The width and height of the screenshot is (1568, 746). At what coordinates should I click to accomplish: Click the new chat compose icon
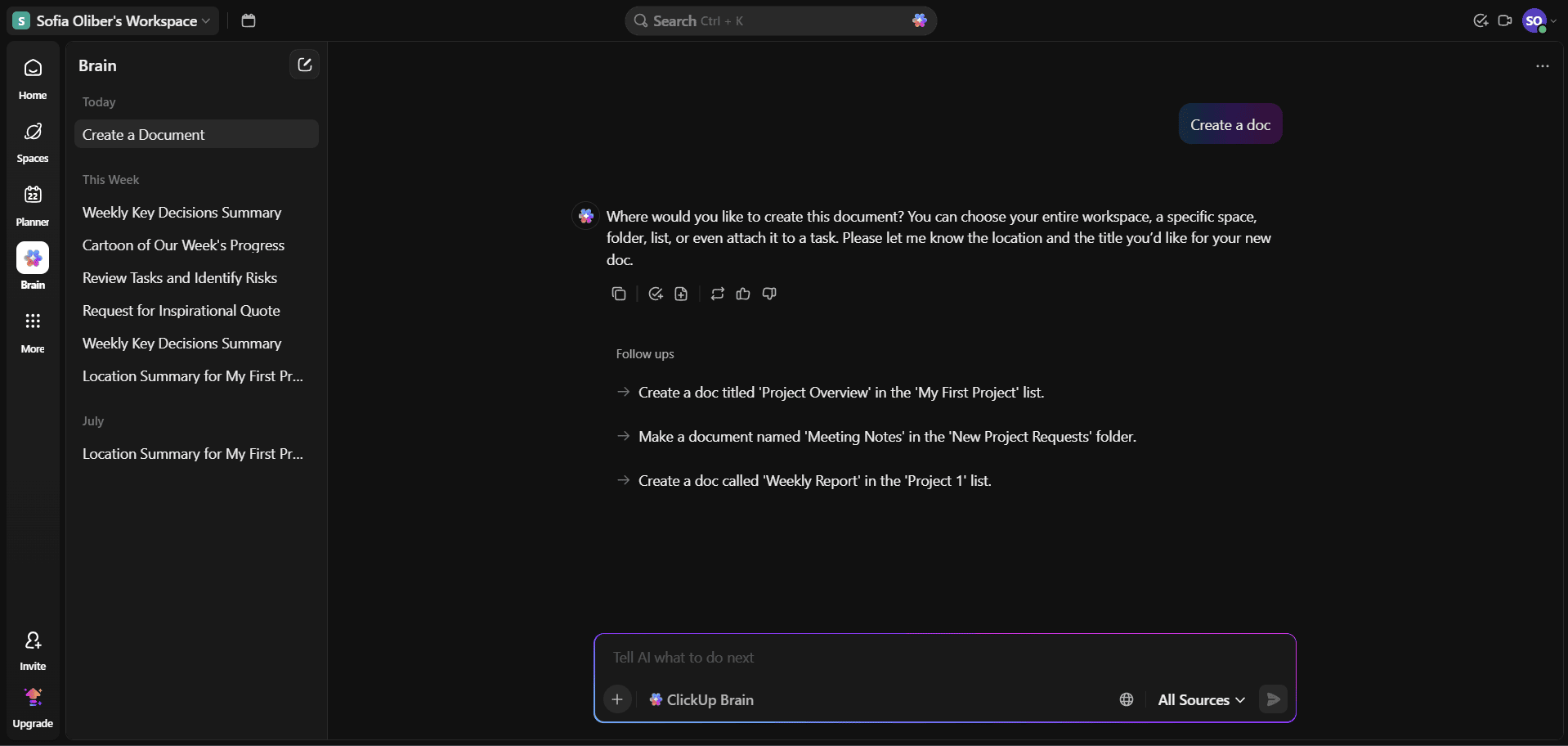tap(304, 65)
